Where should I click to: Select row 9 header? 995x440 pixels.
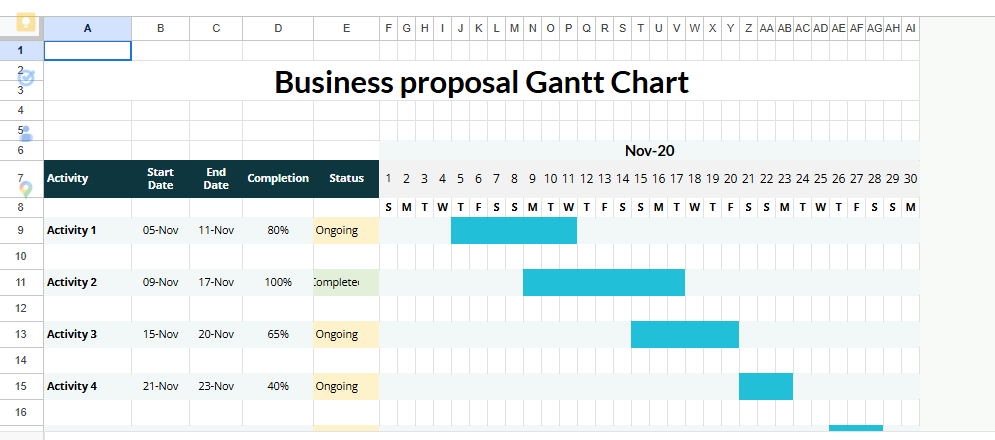(x=21, y=230)
